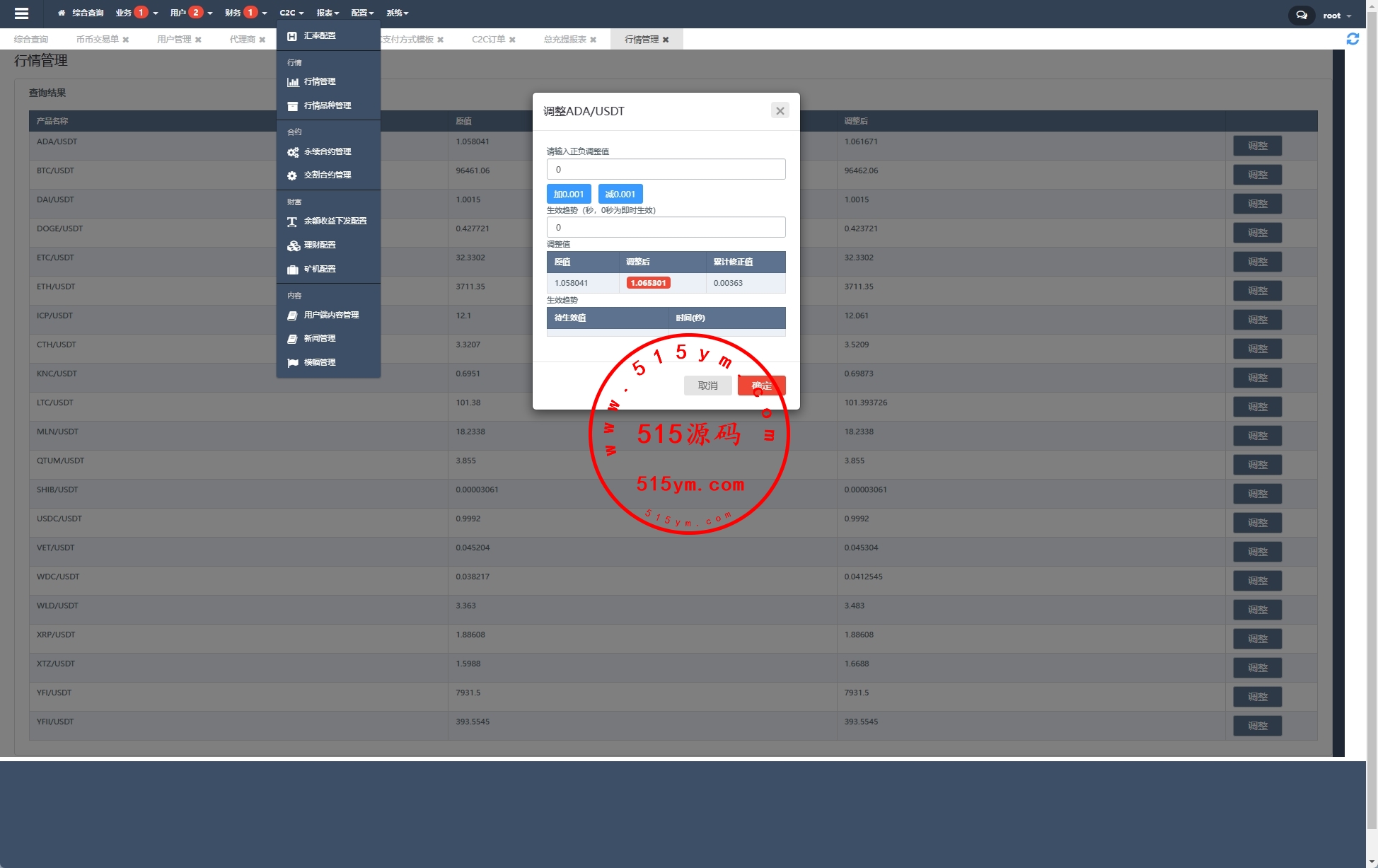The width and height of the screenshot is (1378, 868).
Task: Close the 调整ADA/USDT dialog
Action: [780, 110]
